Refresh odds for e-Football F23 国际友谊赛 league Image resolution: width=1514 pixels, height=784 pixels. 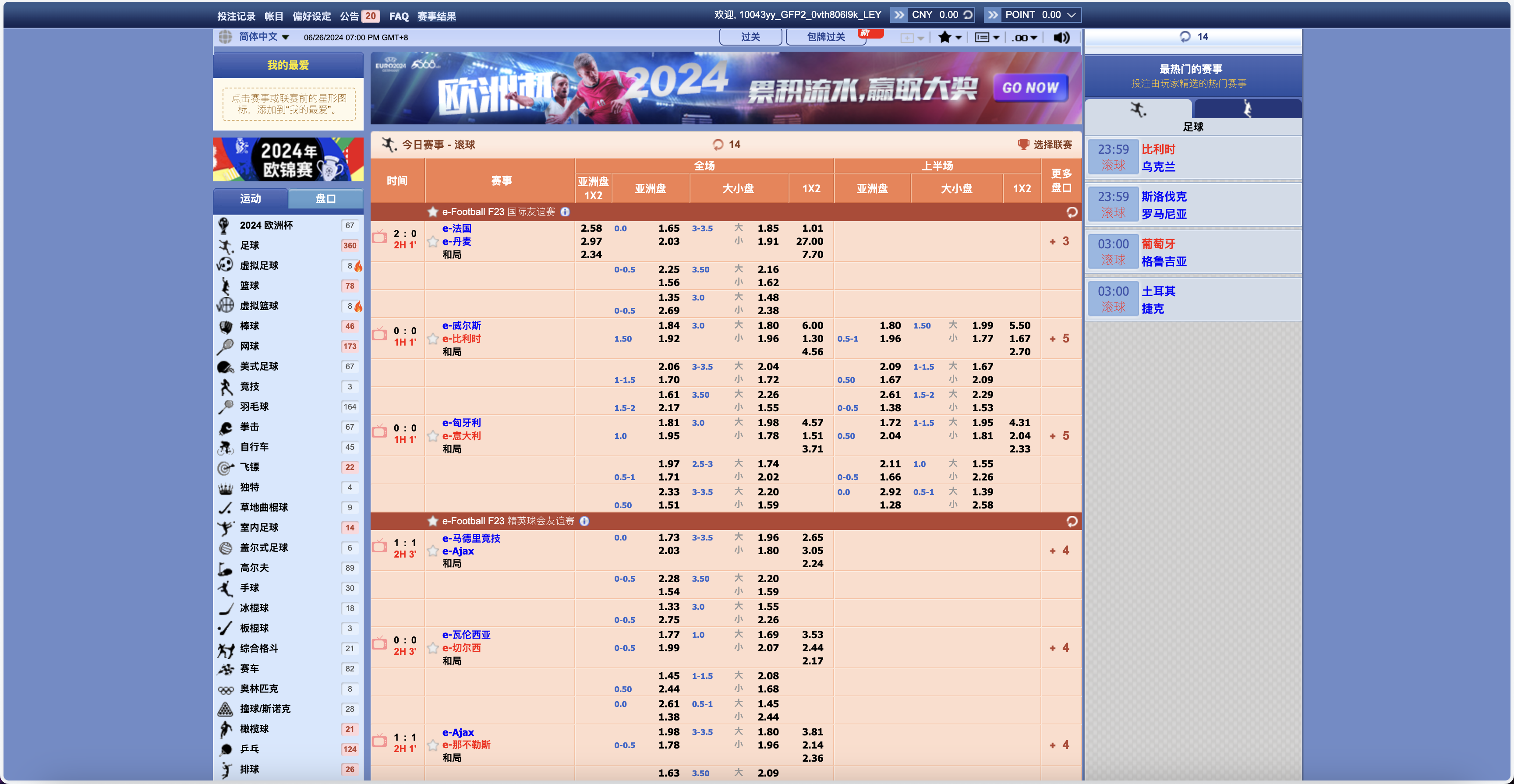coord(1071,212)
